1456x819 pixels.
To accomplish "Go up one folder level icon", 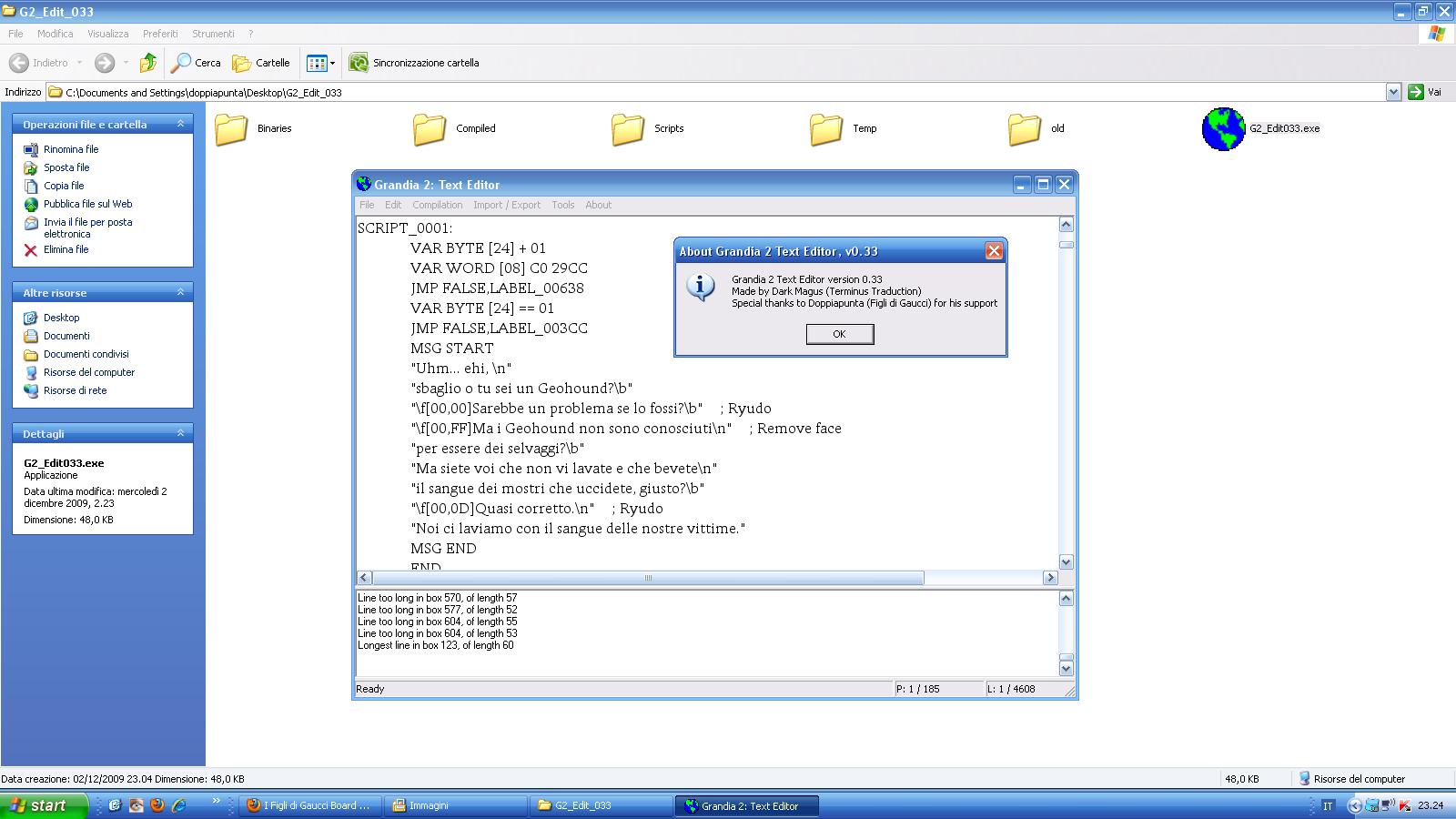I will coord(147,63).
